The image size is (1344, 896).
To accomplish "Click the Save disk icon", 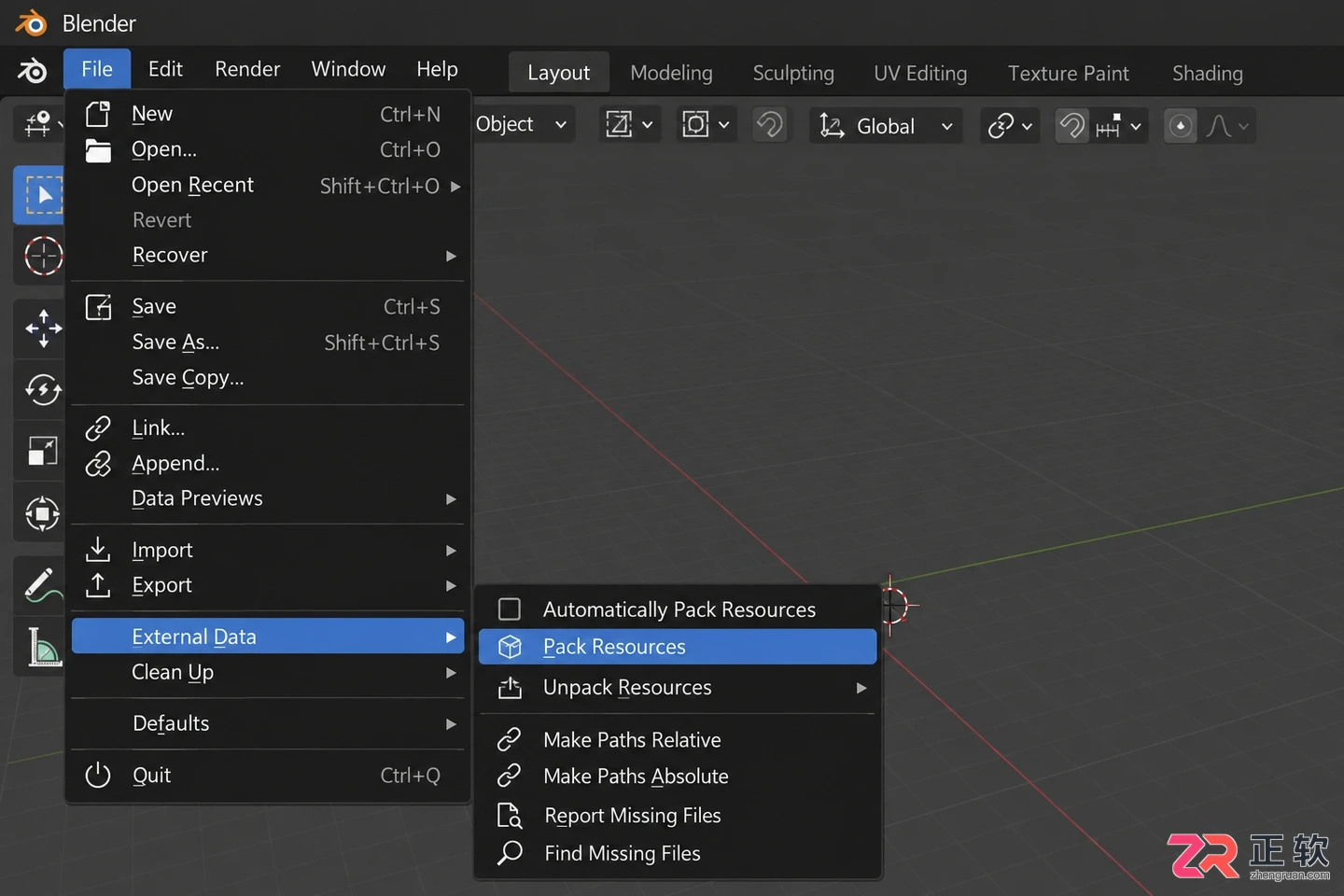I will (98, 307).
